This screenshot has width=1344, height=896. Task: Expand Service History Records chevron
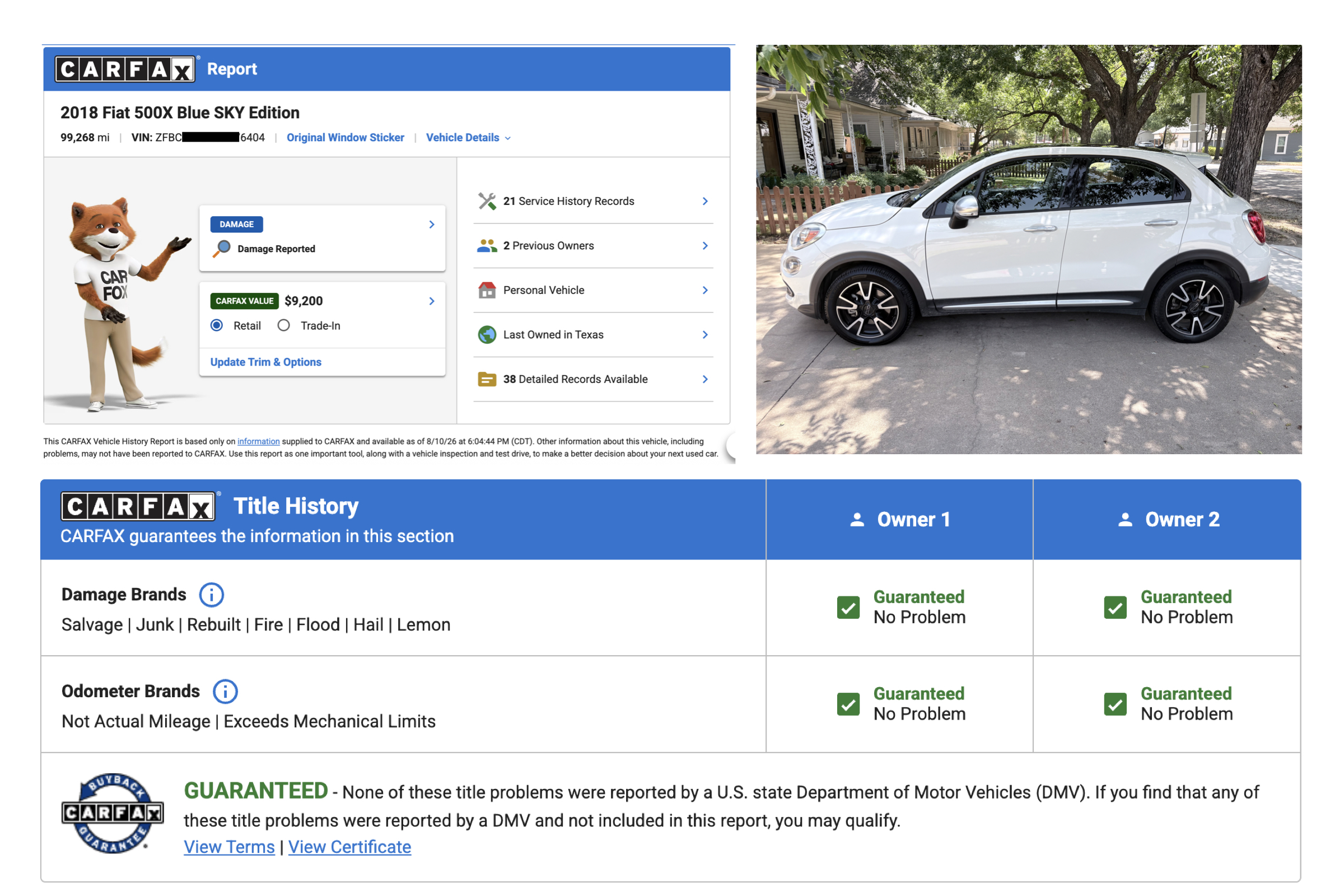pyautogui.click(x=705, y=201)
